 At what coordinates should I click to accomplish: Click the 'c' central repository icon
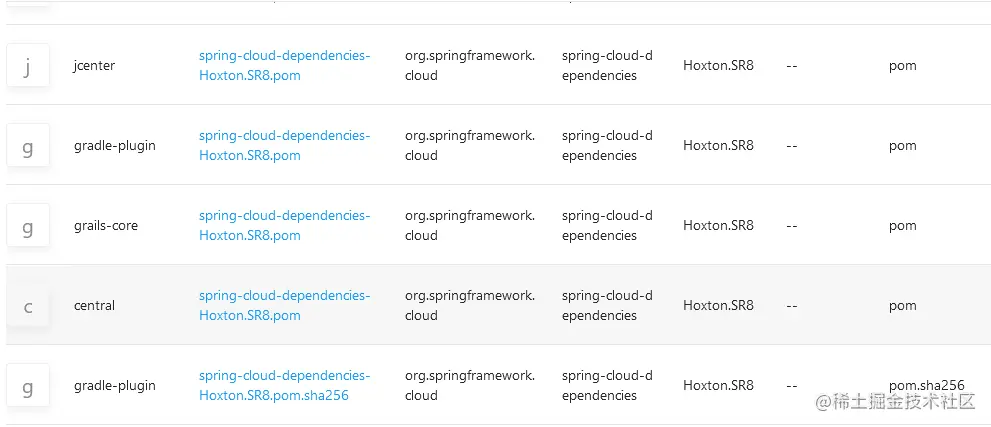point(28,306)
